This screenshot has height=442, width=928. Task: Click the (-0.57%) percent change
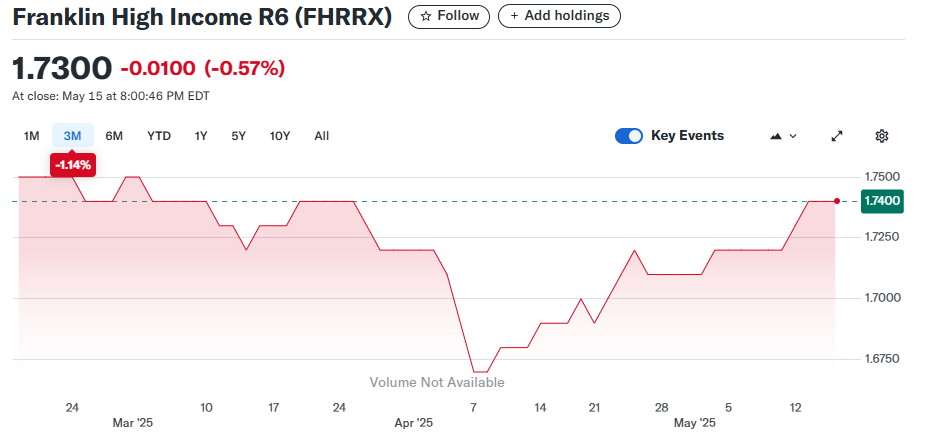[x=244, y=69]
